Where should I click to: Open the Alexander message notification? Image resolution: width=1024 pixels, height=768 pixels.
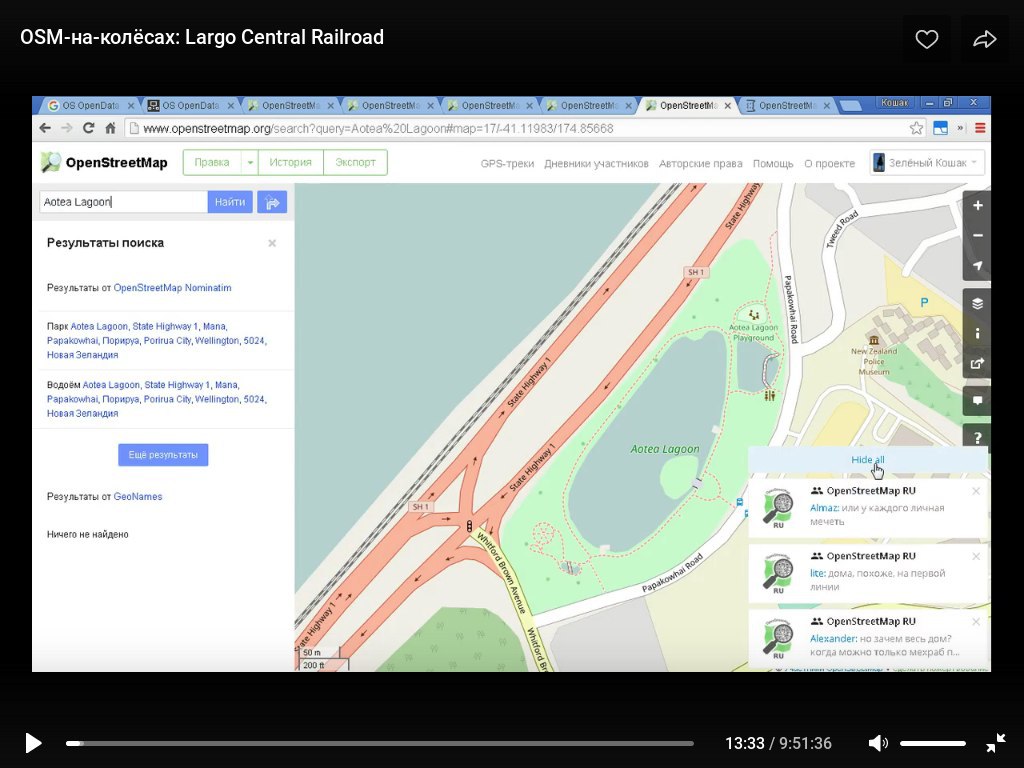[x=869, y=639]
